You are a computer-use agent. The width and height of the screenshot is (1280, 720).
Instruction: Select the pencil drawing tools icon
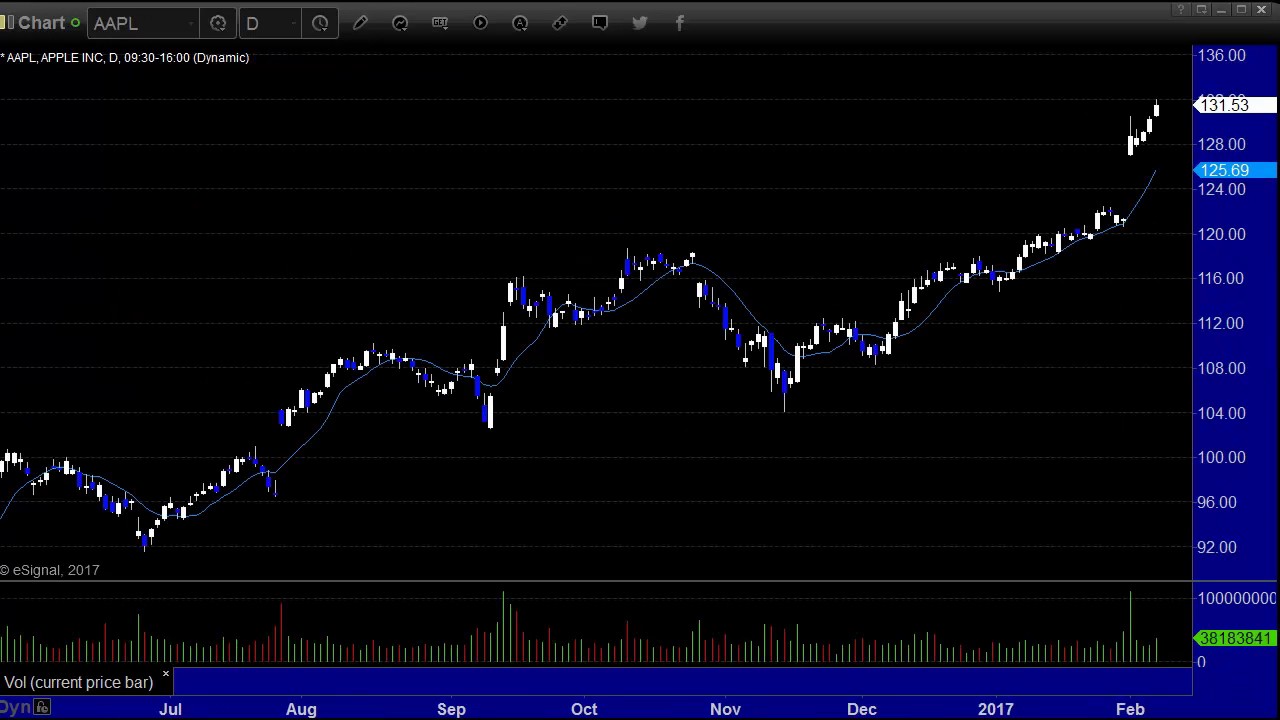point(360,23)
